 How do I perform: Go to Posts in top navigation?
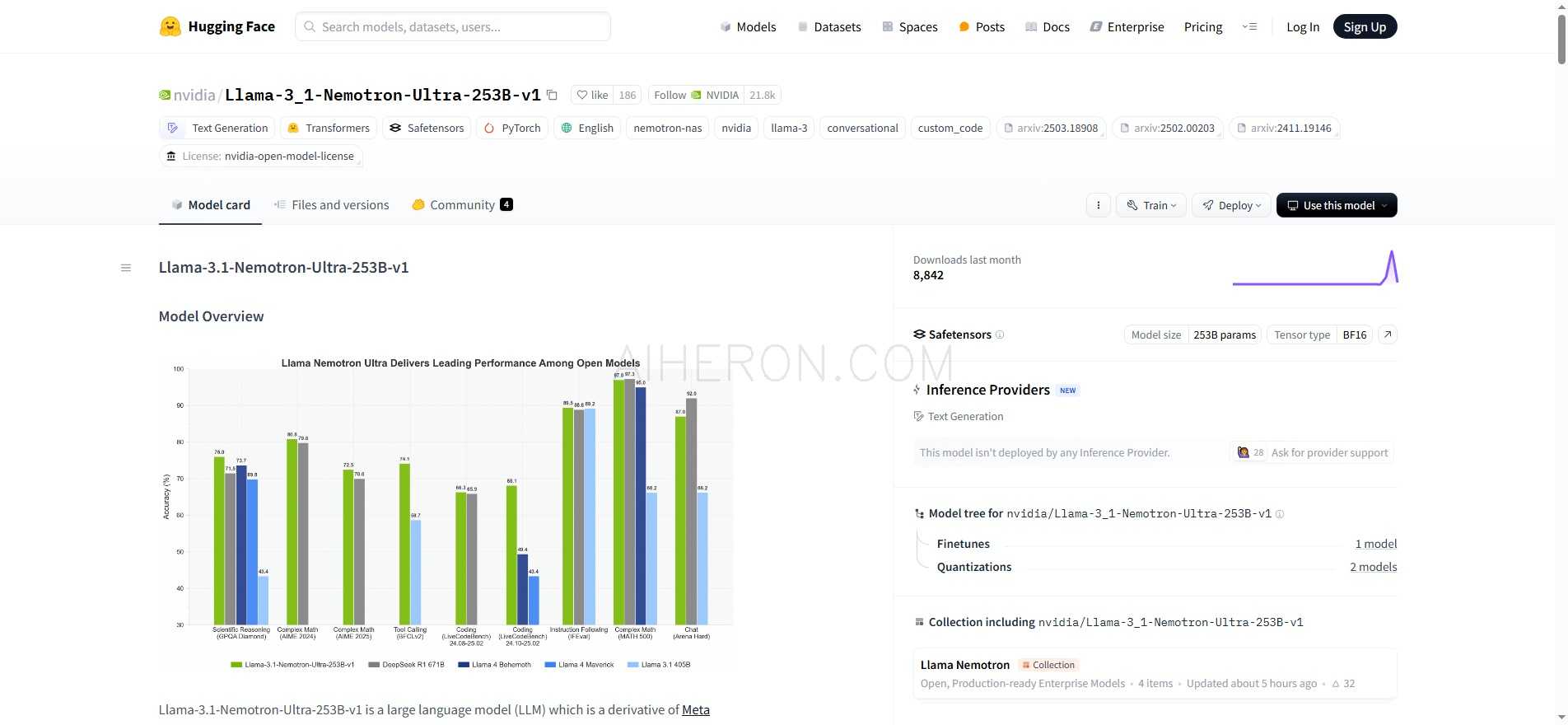tap(982, 27)
